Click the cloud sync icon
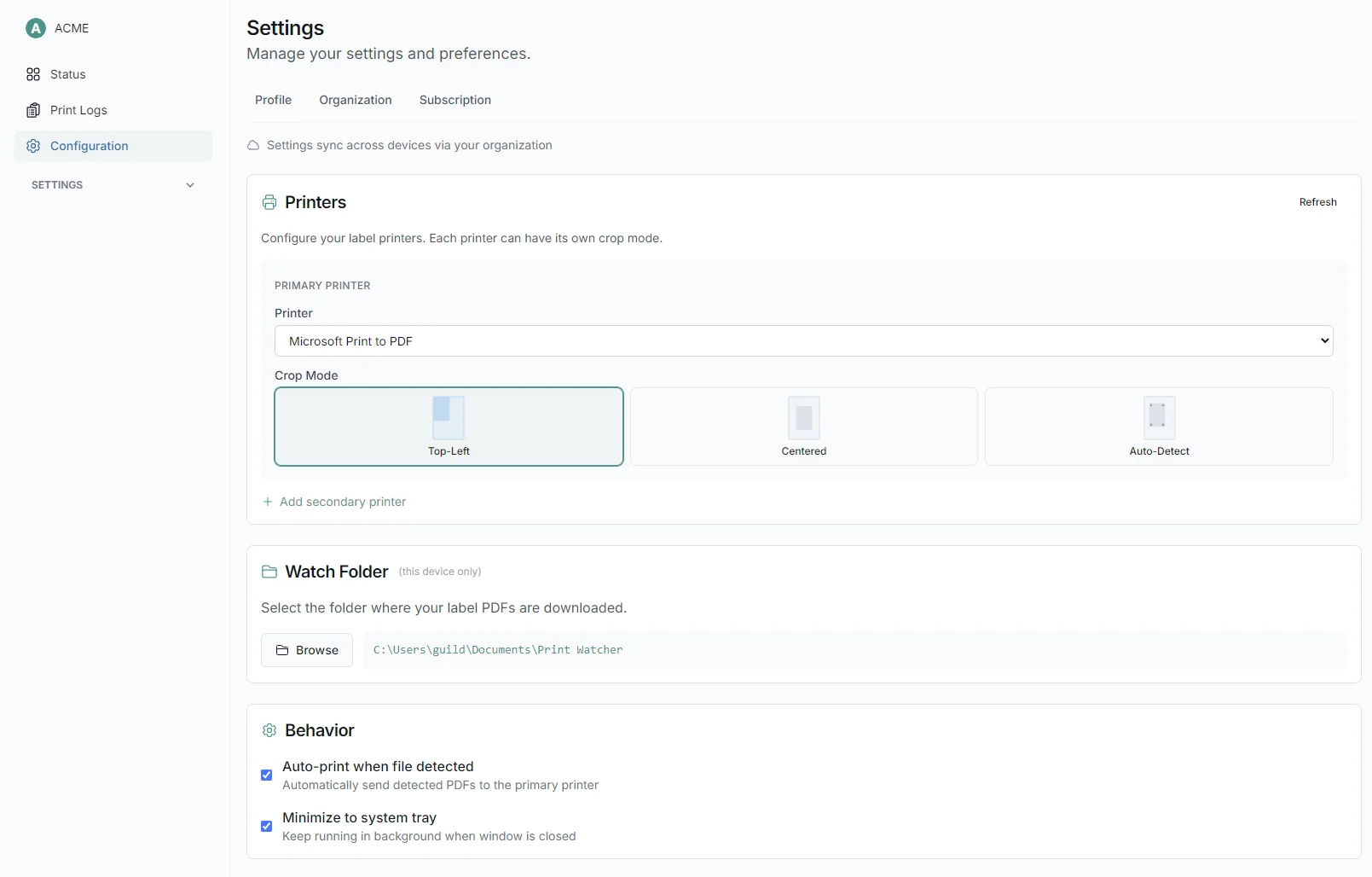This screenshot has height=877, width=1372. click(253, 146)
